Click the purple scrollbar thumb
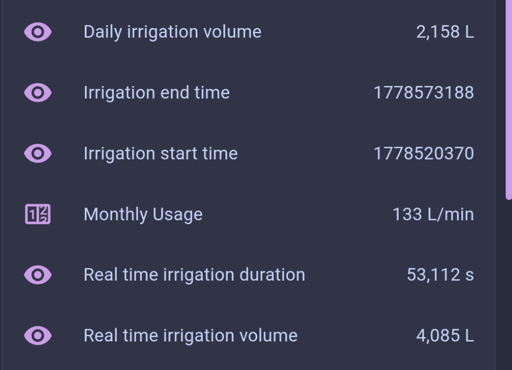This screenshot has height=370, width=512. point(509,100)
